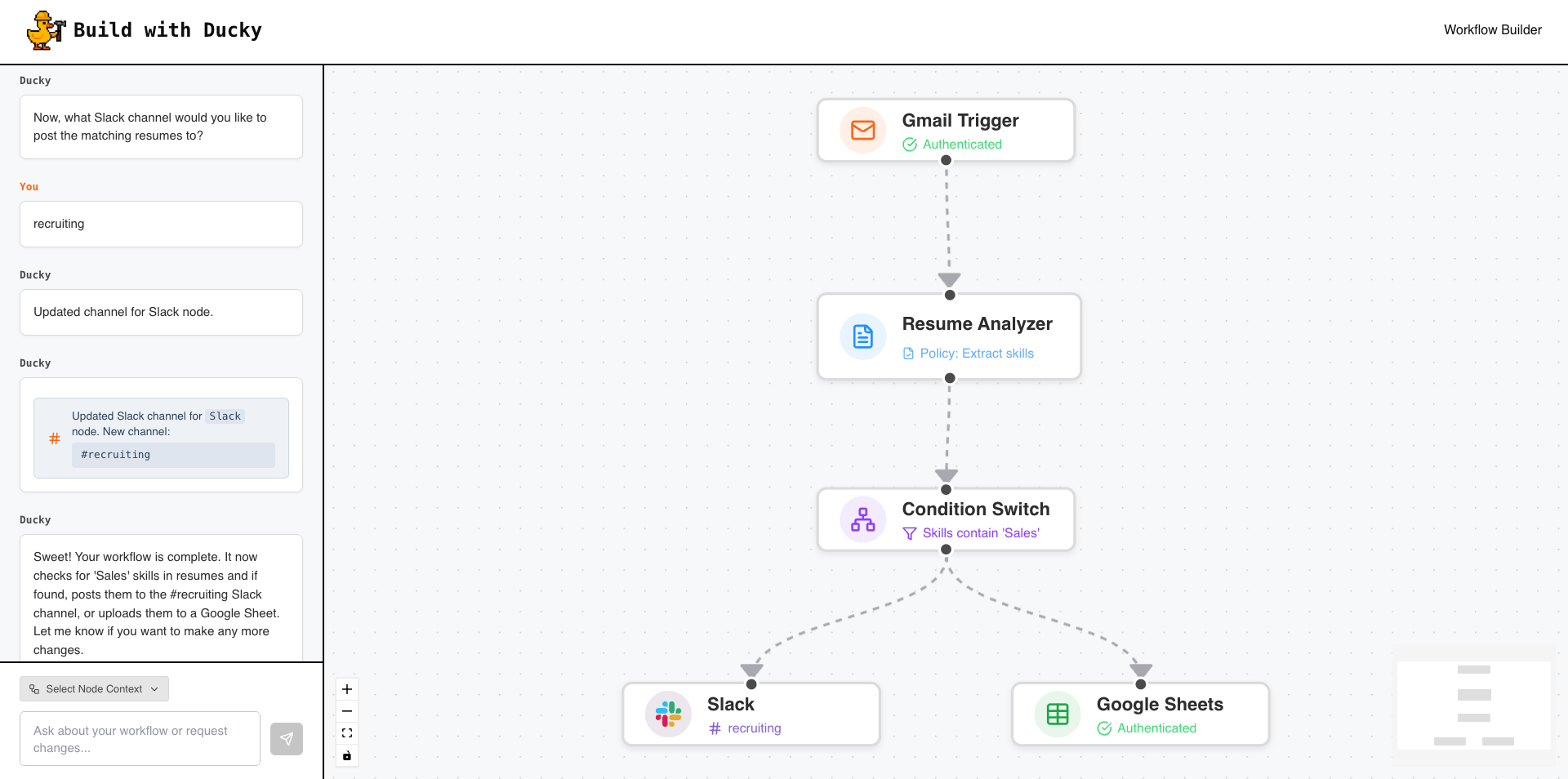
Task: Click the Ducky duck logo icon
Action: tap(46, 30)
